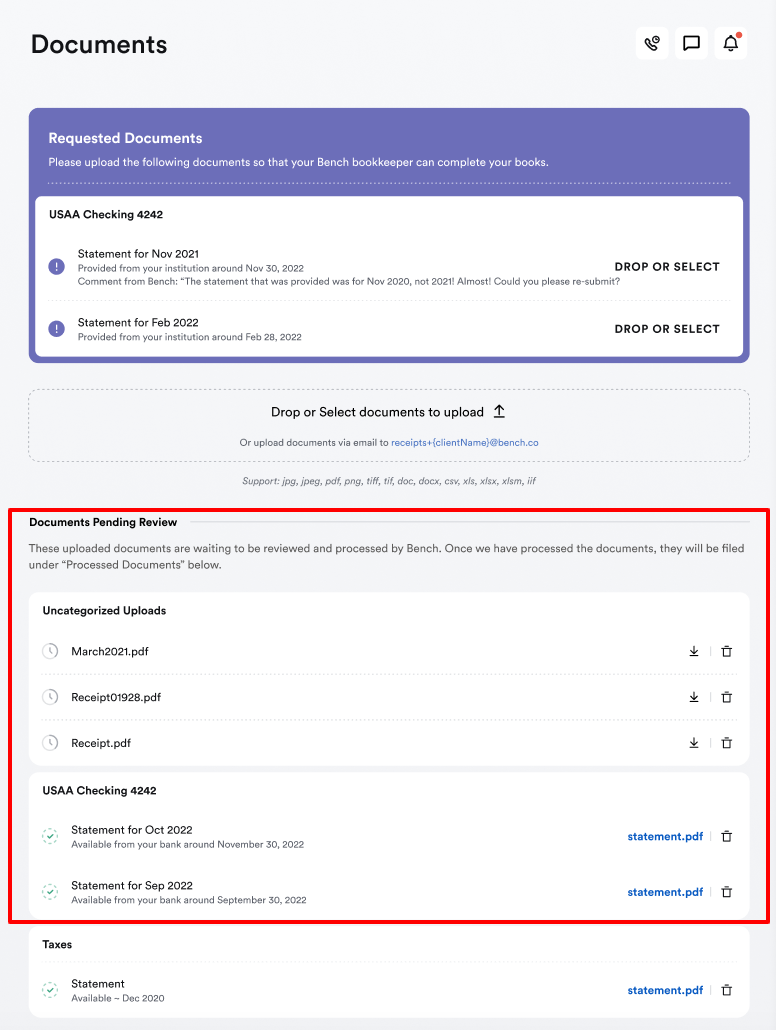Click the upload arrow icon in the drop zone
The image size is (776, 1030).
coord(498,411)
